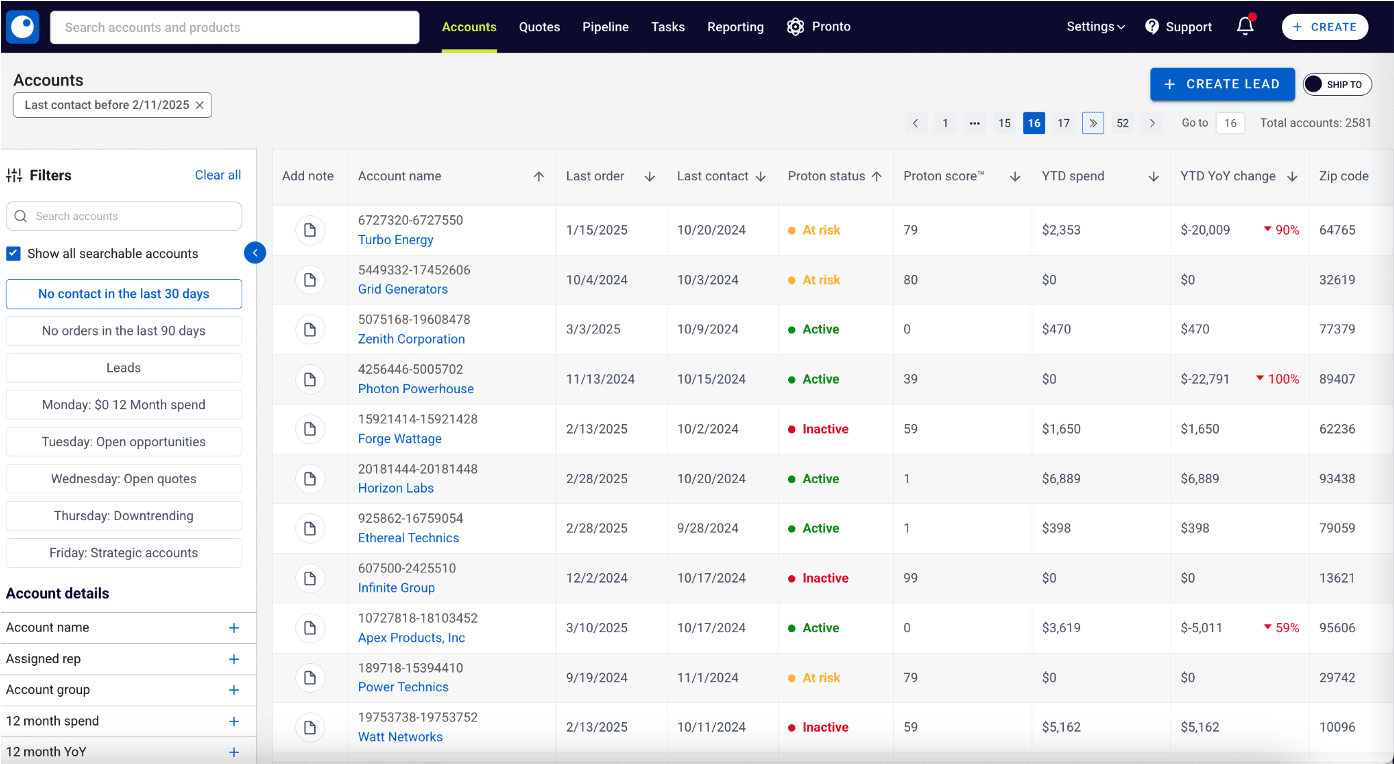Image resolution: width=1394 pixels, height=764 pixels.
Task: Jump forward pages with double-chevron button
Action: [1093, 123]
